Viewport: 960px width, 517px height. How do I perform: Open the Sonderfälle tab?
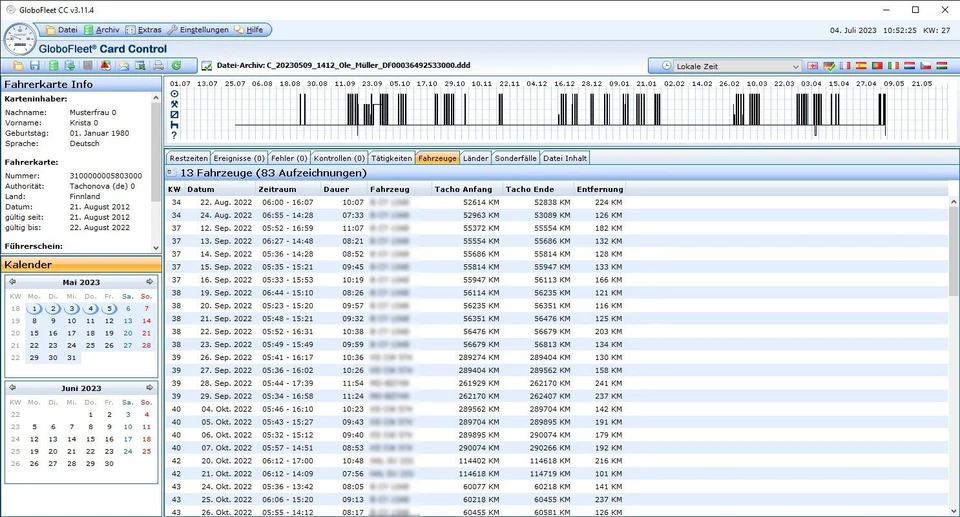(515, 158)
